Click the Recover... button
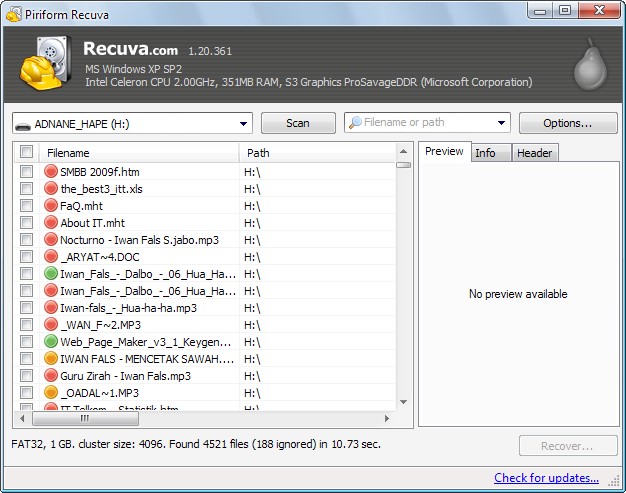626x493 pixels. (x=568, y=445)
